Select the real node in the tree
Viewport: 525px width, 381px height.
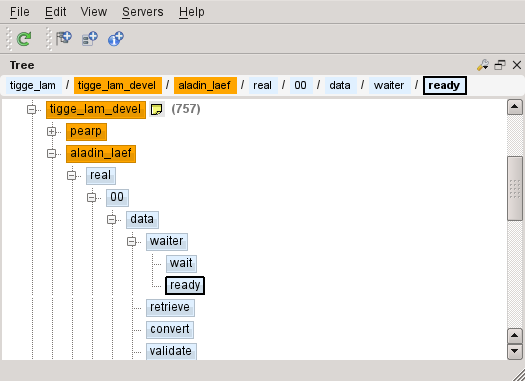pos(101,176)
